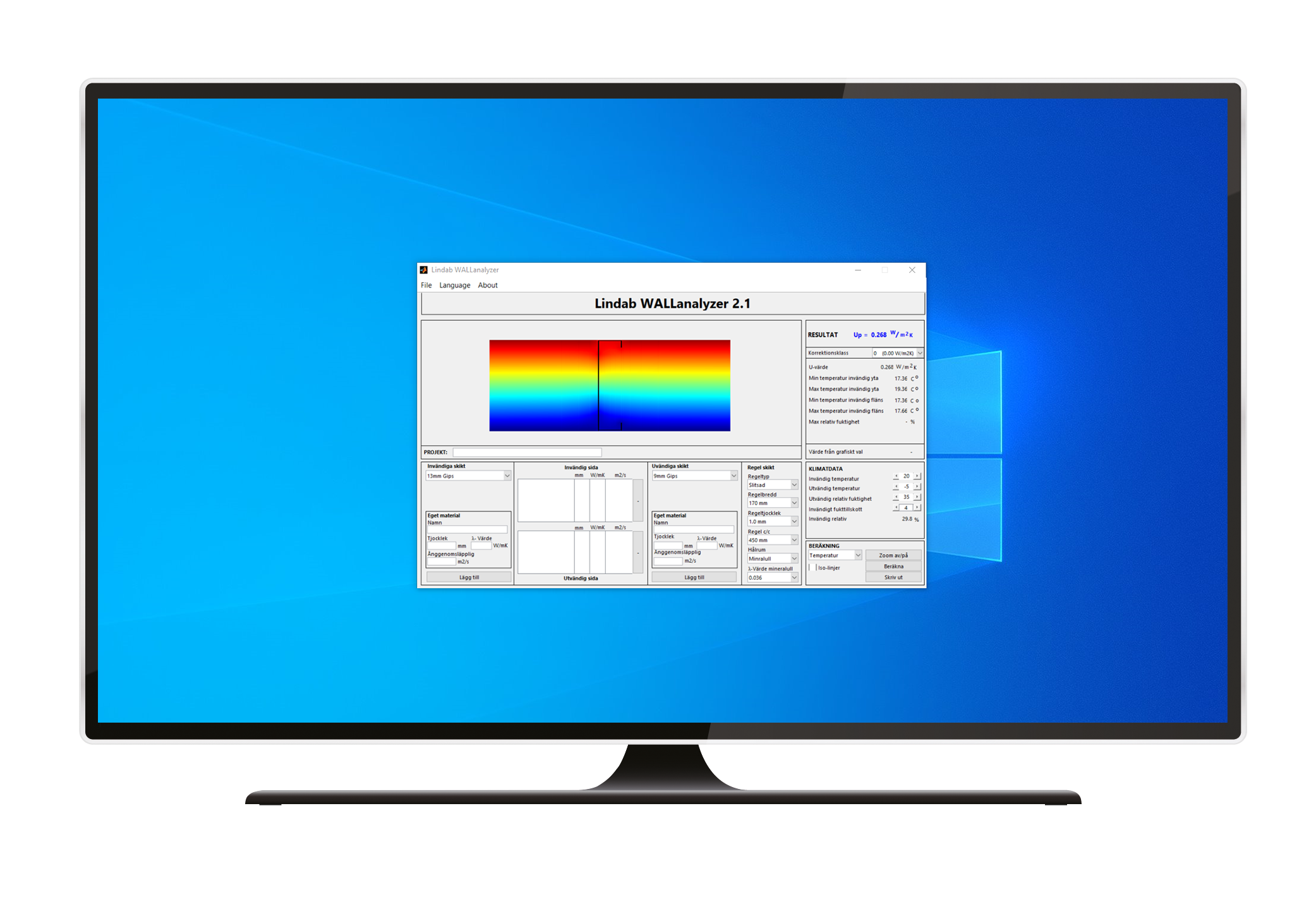Click minus button beside Invändig sida table
Image resolution: width=1316 pixels, height=921 pixels.
pos(638,501)
